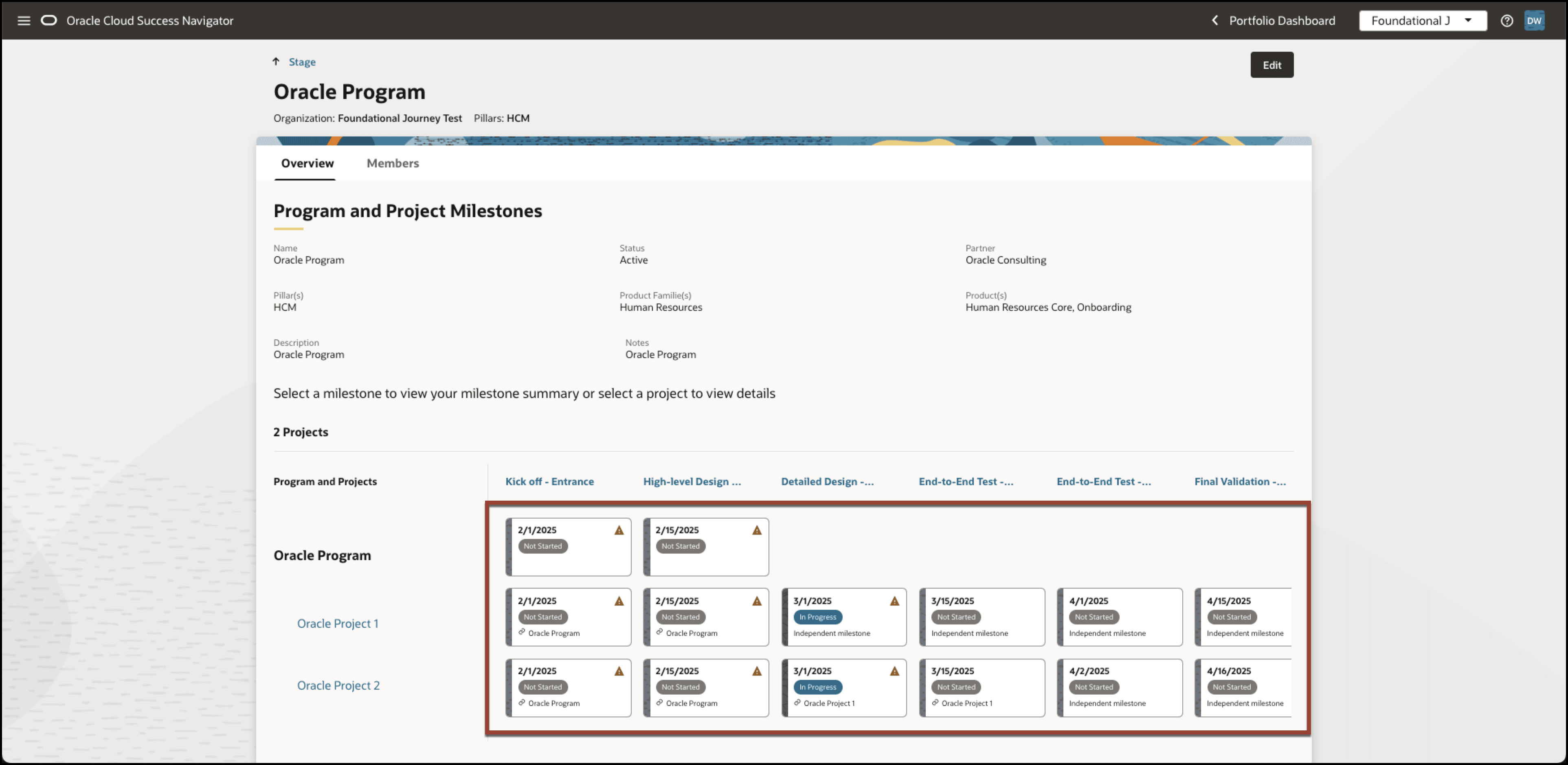Click the Human Resources product family value

point(661,307)
